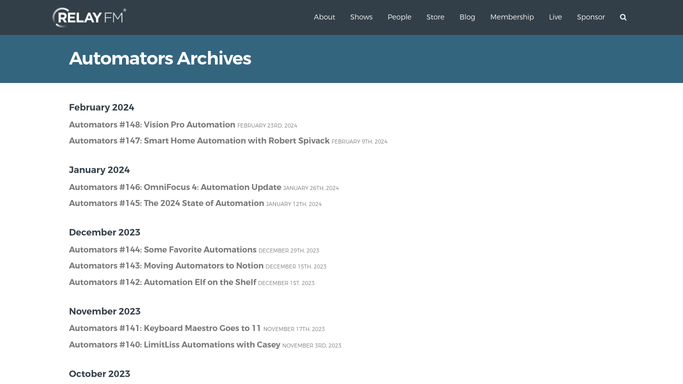This screenshot has height=384, width=683.
Task: Open the About menu item
Action: (x=324, y=17)
